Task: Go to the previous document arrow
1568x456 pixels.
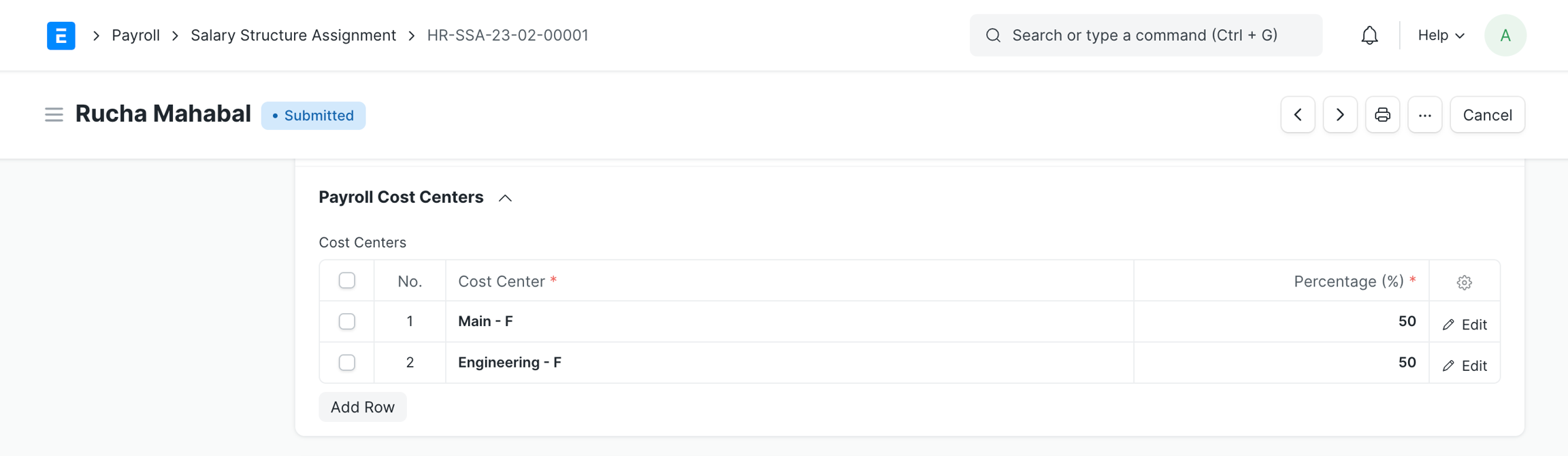Action: pyautogui.click(x=1297, y=115)
